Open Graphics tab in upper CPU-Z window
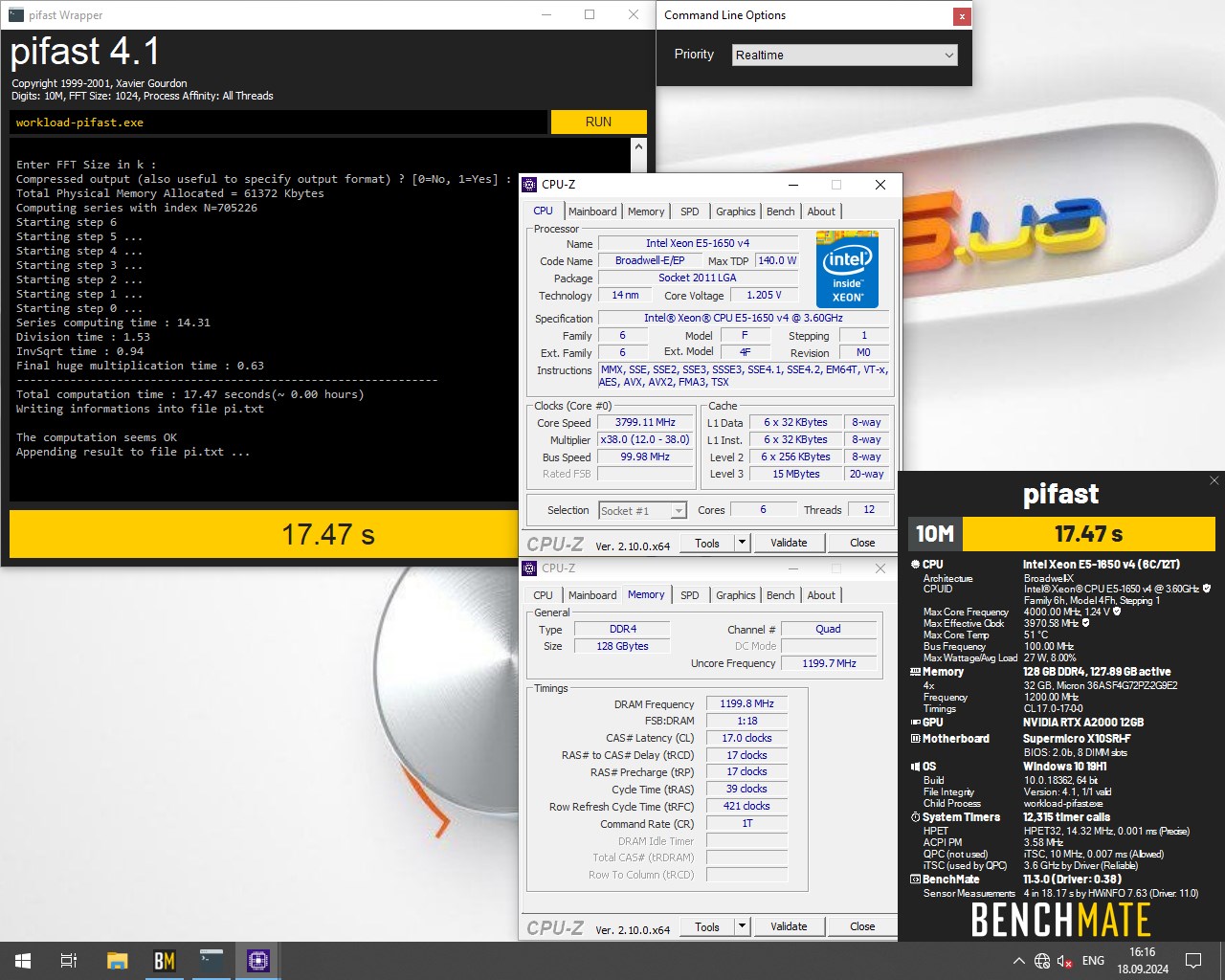 pos(736,212)
